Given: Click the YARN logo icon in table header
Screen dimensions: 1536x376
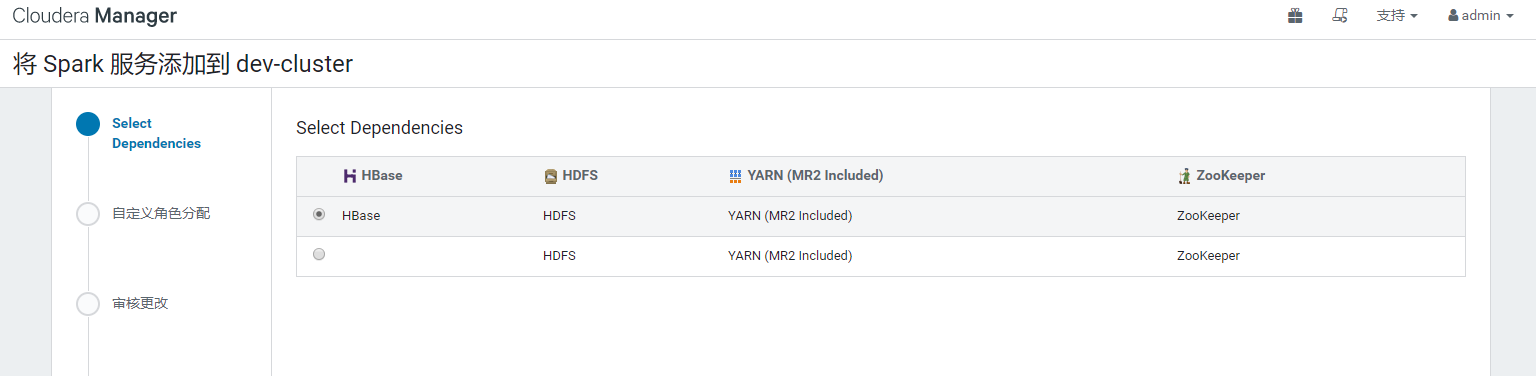Looking at the screenshot, I should pyautogui.click(x=735, y=176).
